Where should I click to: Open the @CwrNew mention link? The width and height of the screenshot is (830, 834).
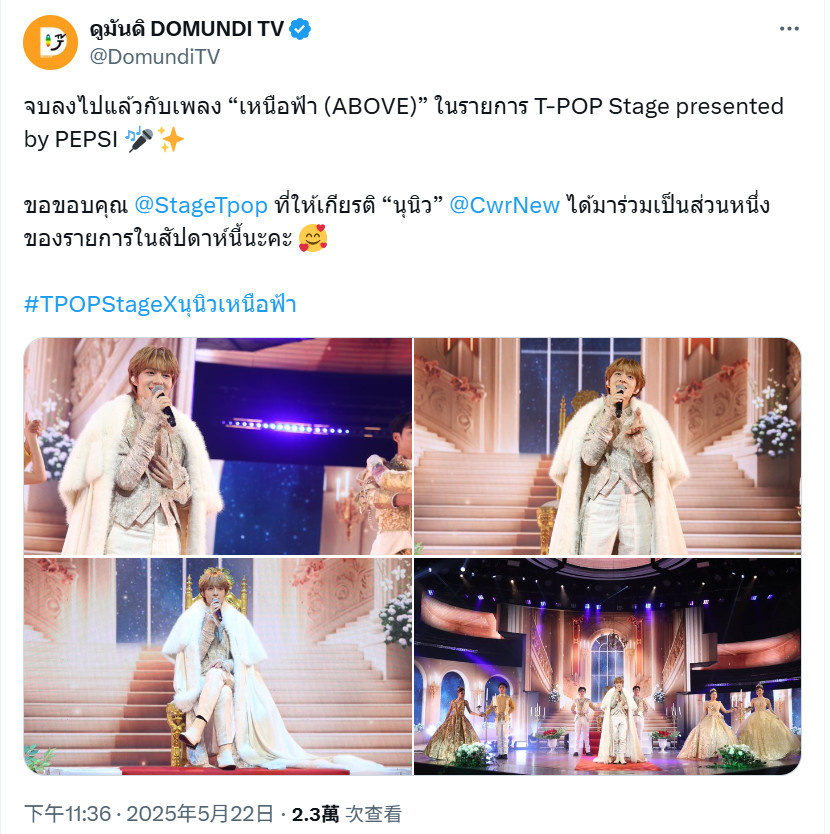(x=504, y=205)
